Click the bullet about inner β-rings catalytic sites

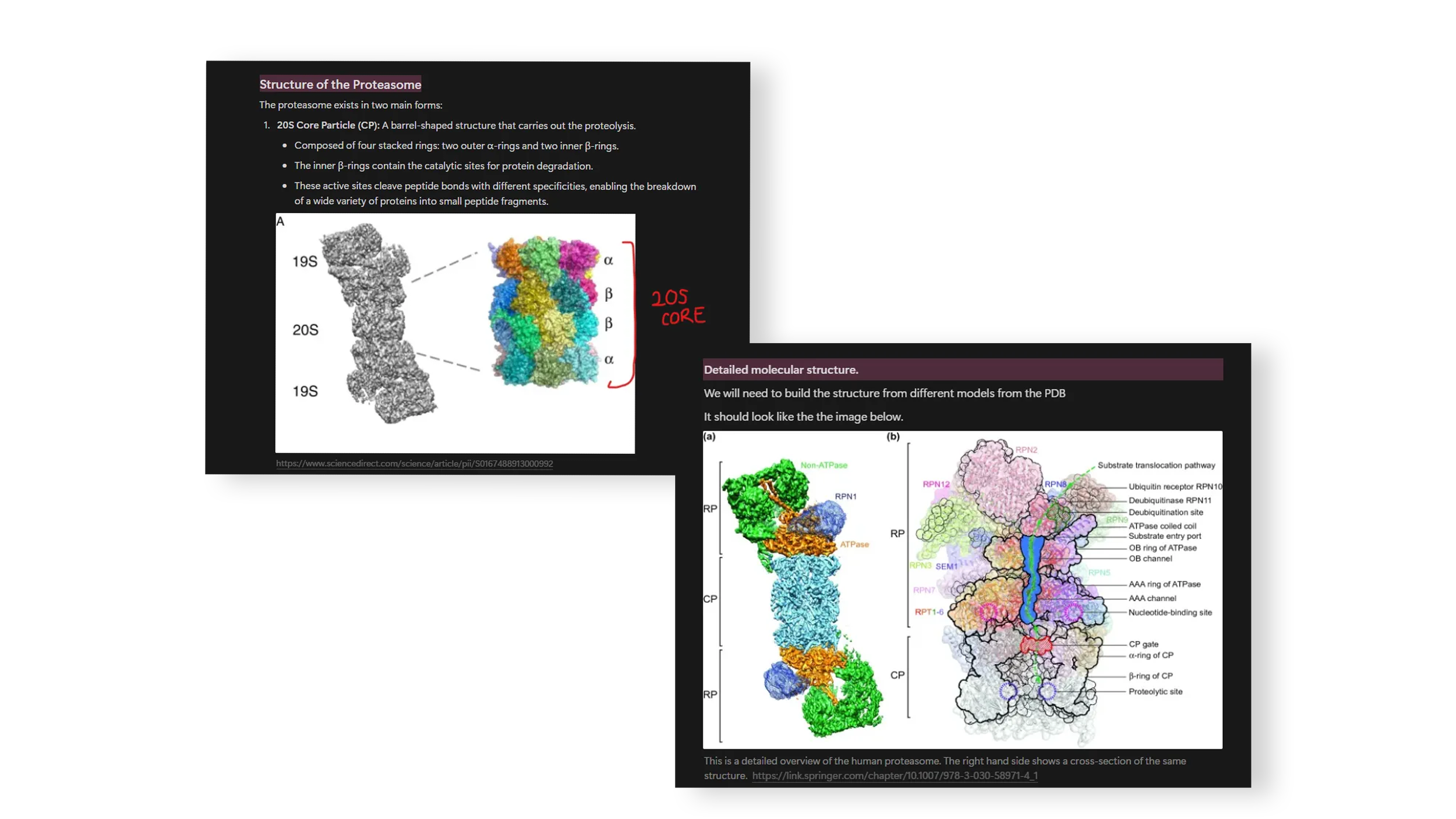click(x=443, y=166)
